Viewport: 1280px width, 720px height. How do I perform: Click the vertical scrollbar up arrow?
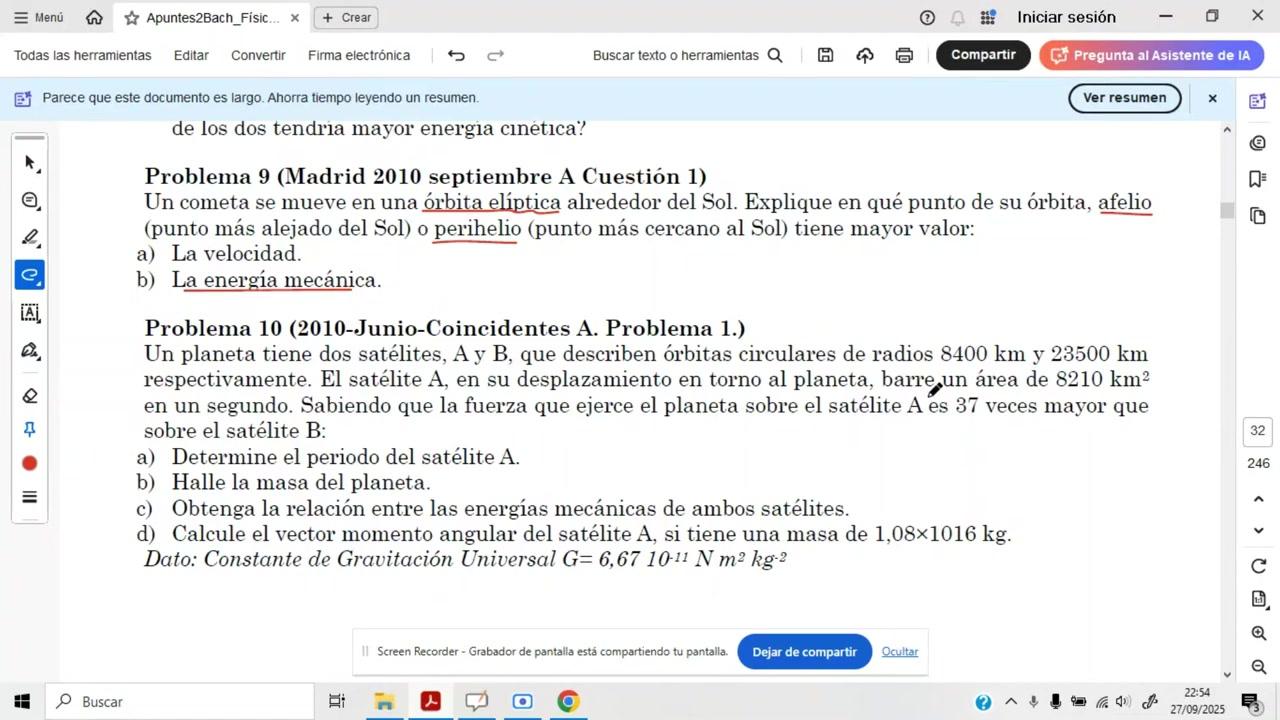(x=1227, y=130)
